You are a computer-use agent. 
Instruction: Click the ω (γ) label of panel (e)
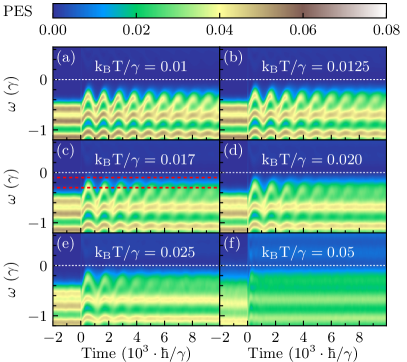click(x=13, y=280)
